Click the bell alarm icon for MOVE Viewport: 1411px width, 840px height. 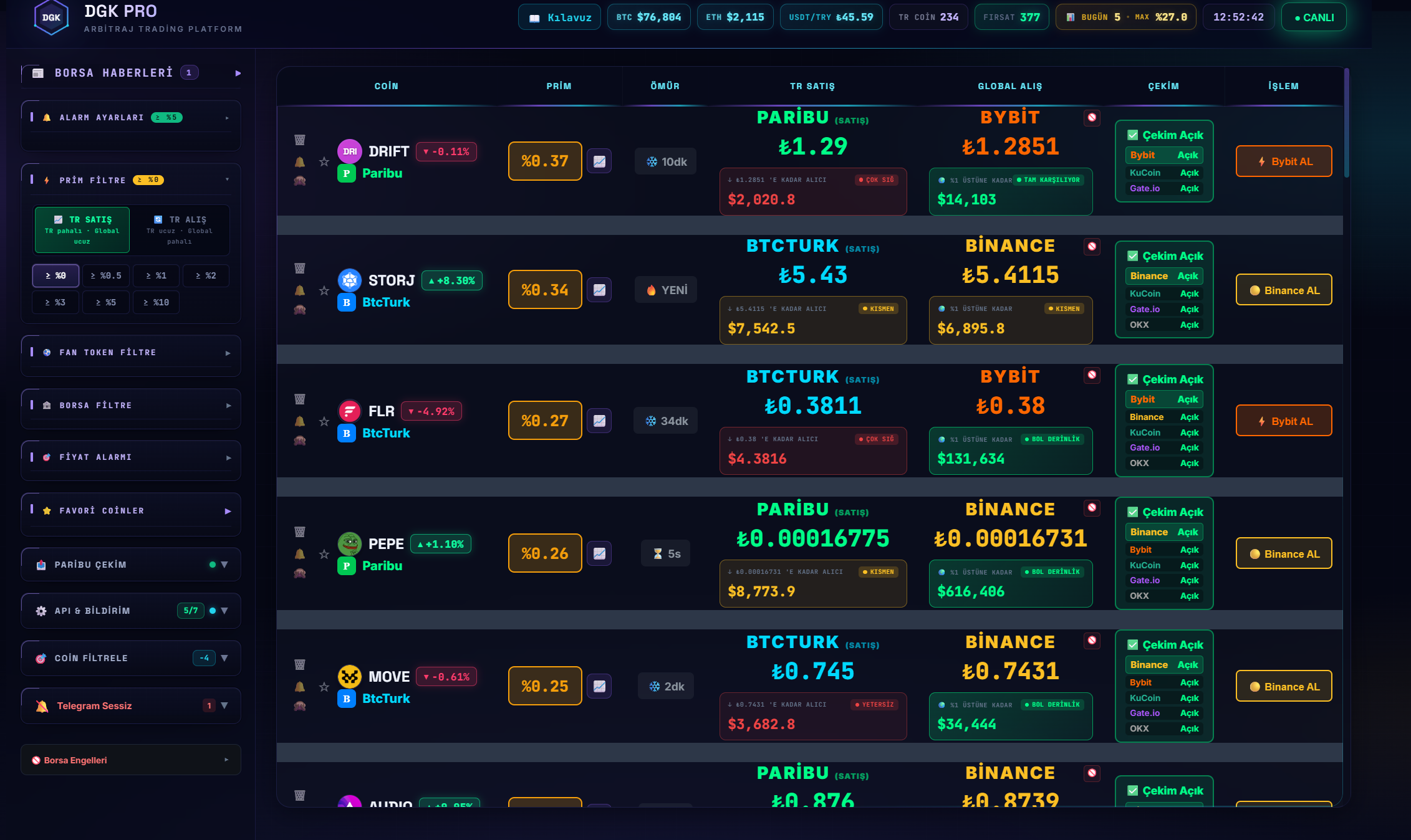click(300, 687)
